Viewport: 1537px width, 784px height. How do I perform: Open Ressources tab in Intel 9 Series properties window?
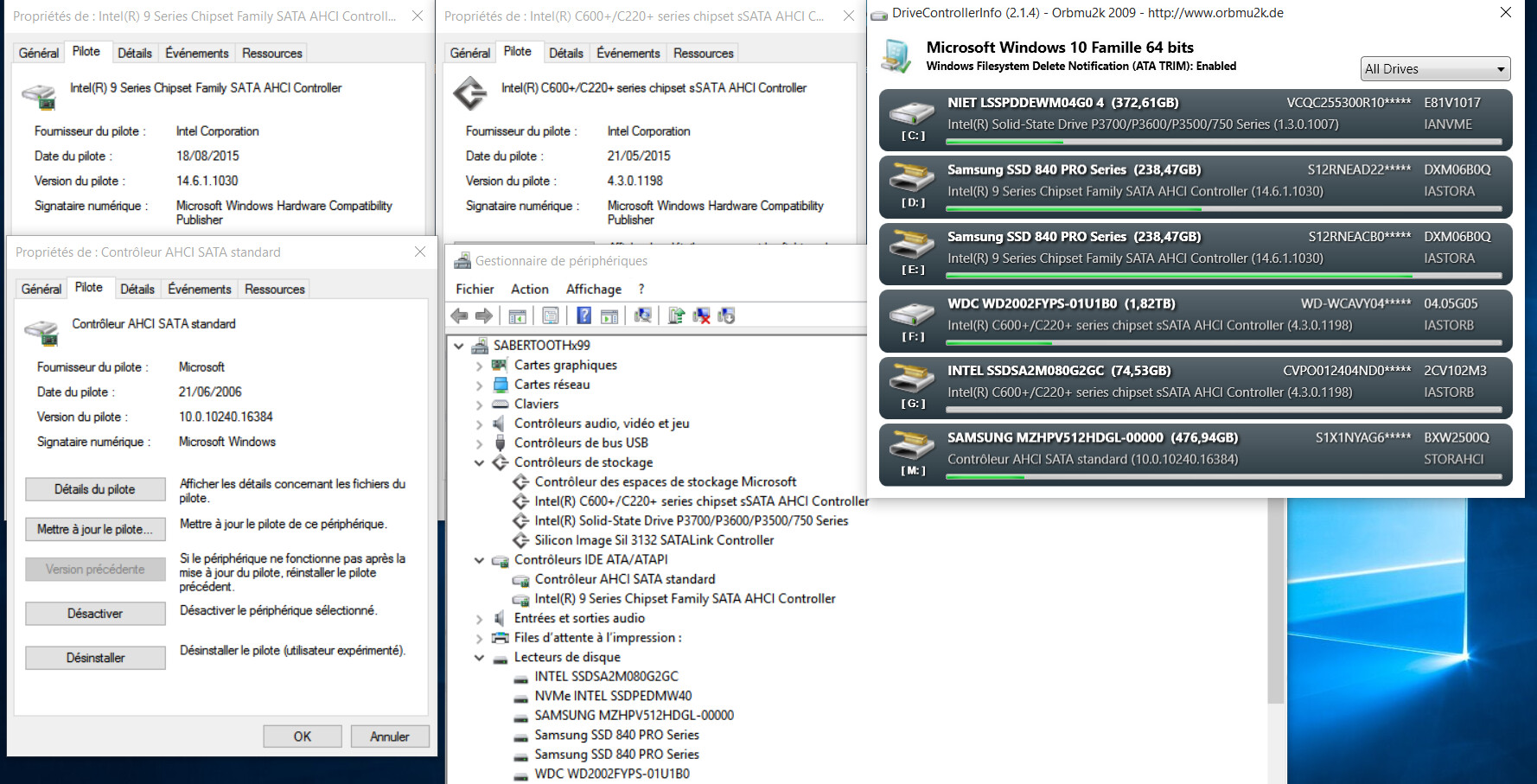272,53
